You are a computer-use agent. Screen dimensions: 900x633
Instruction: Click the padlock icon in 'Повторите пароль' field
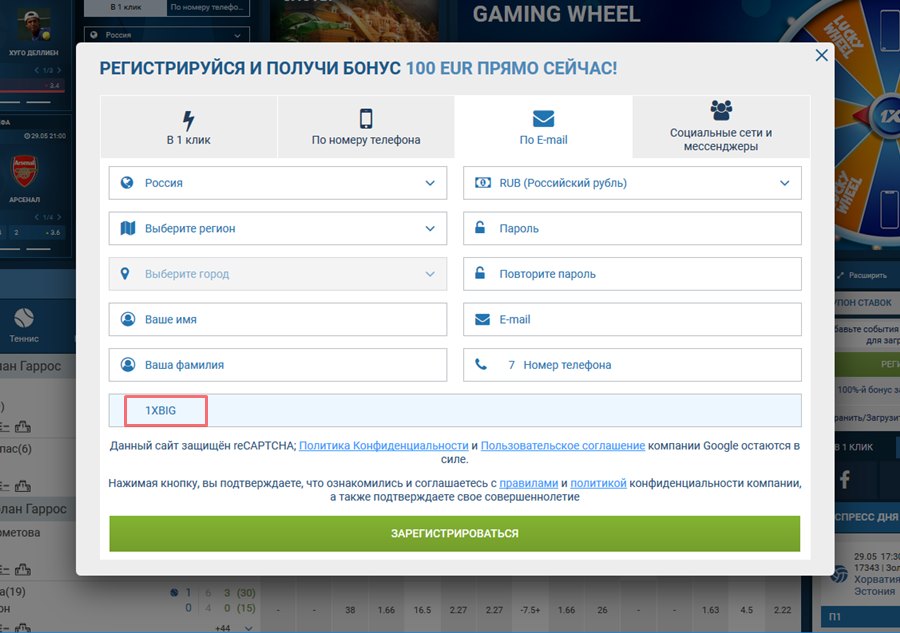coord(480,273)
